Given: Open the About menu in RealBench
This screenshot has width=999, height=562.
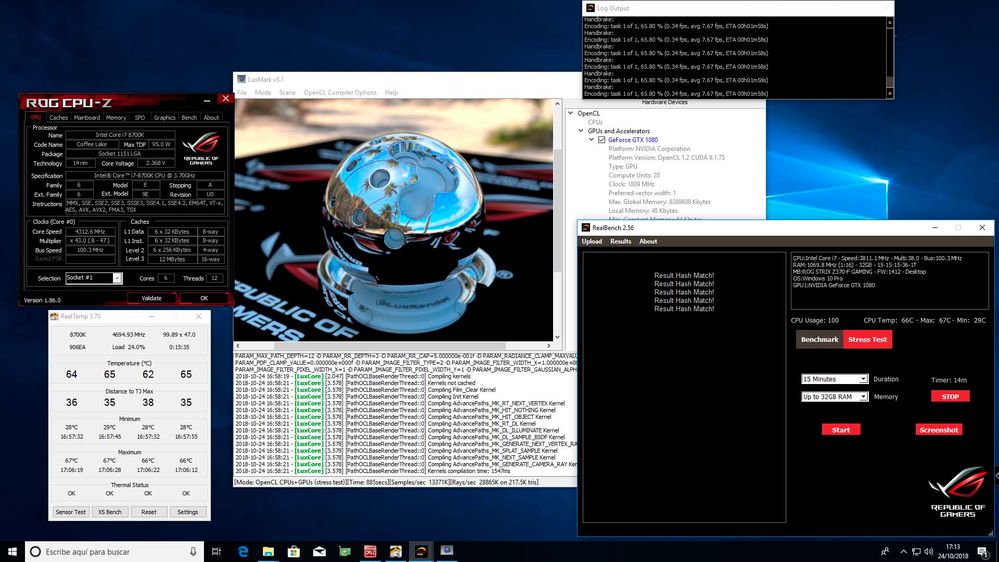Looking at the screenshot, I should point(648,241).
